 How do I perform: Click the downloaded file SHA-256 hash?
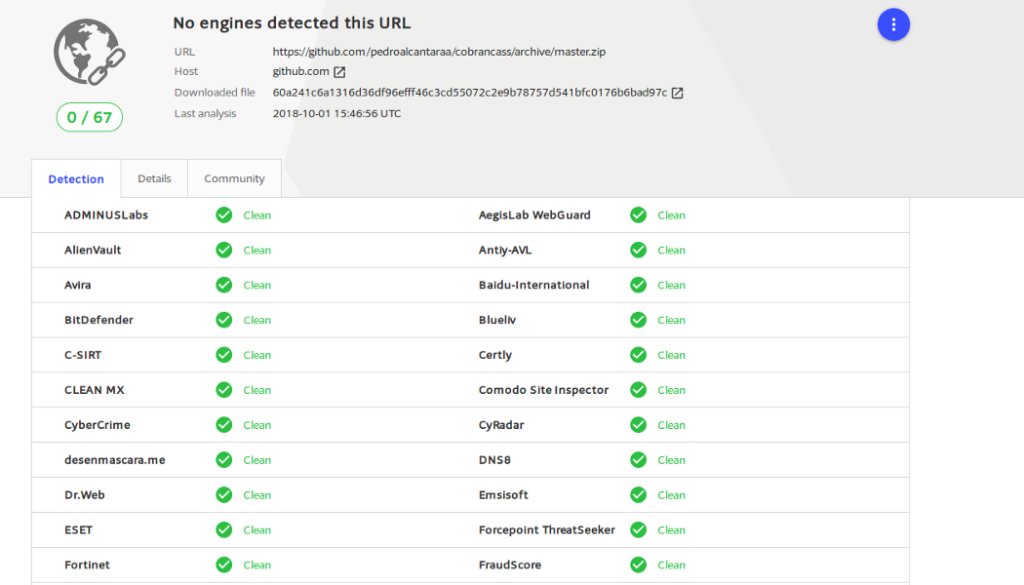click(x=469, y=93)
